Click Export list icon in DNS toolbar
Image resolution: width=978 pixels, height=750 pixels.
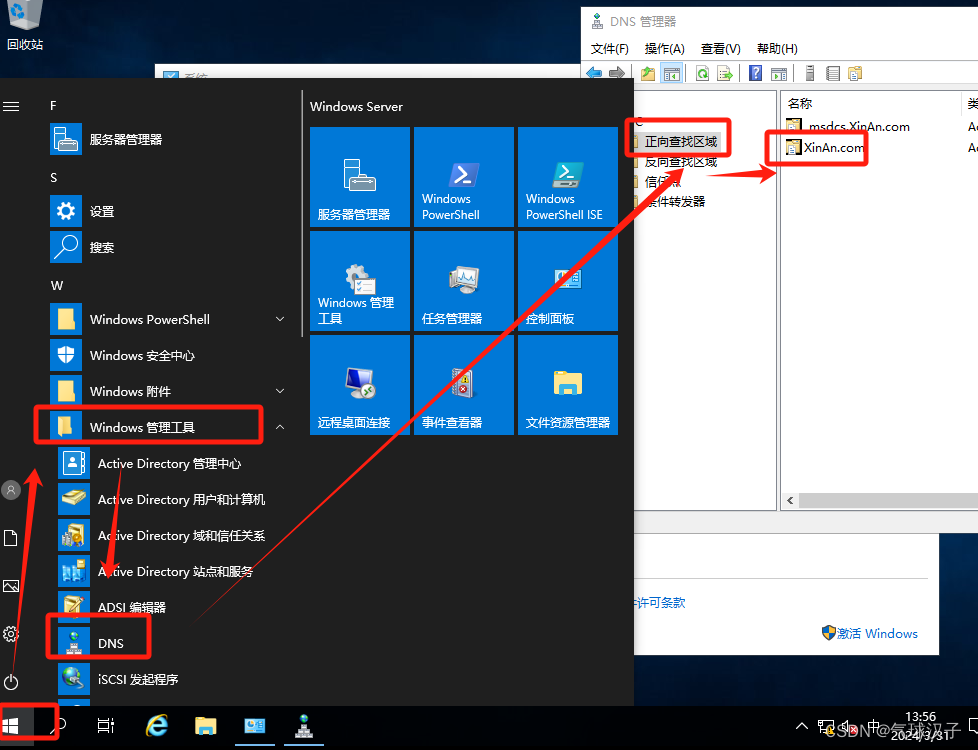725,74
